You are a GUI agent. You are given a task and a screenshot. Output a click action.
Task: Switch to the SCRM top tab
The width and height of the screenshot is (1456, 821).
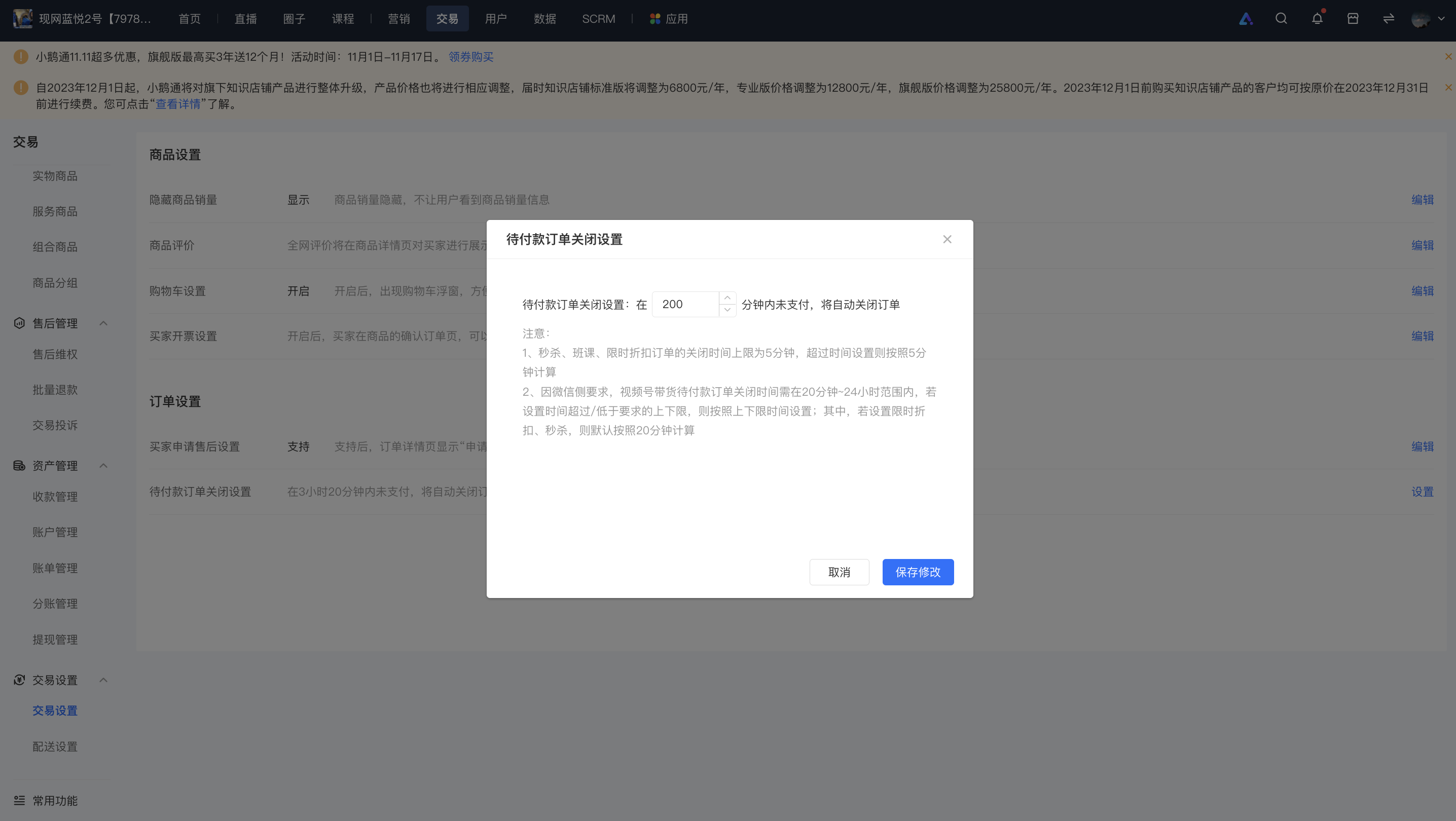click(x=599, y=19)
